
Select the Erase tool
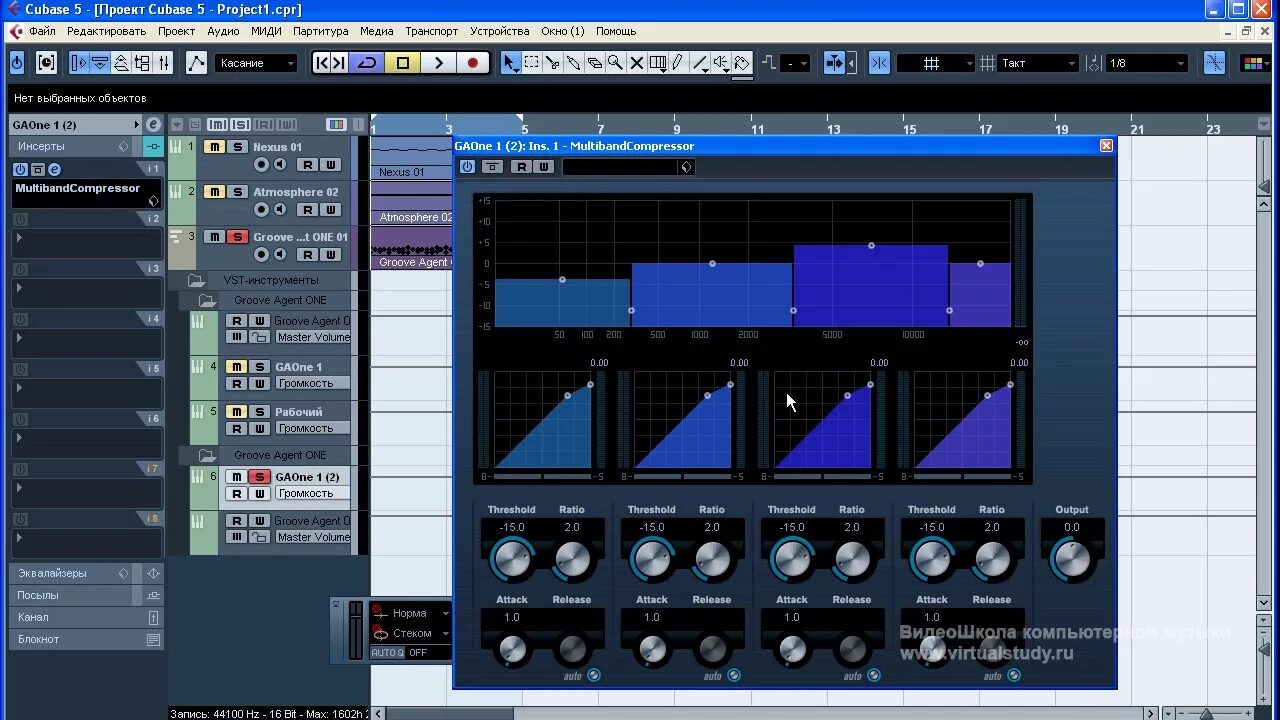pyautogui.click(x=595, y=63)
